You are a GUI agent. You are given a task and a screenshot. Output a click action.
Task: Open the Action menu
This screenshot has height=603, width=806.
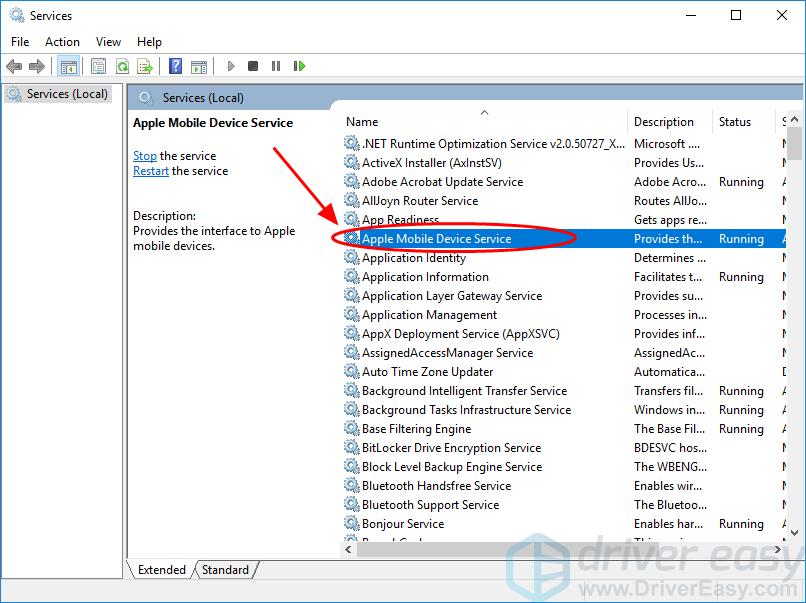tap(62, 42)
